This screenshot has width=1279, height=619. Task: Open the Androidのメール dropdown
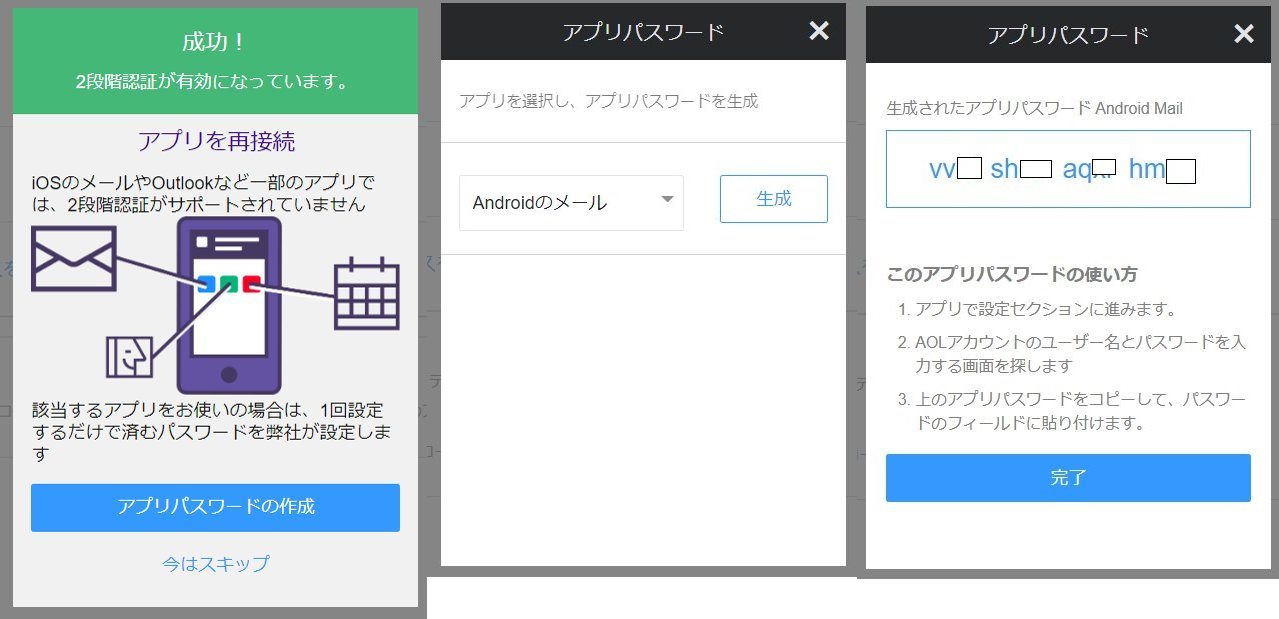pos(571,203)
